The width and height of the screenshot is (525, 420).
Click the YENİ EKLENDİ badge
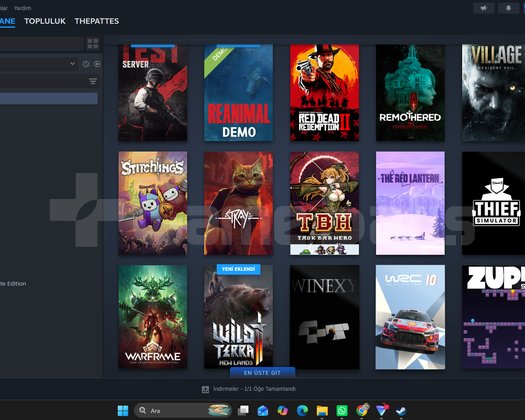[x=238, y=269]
